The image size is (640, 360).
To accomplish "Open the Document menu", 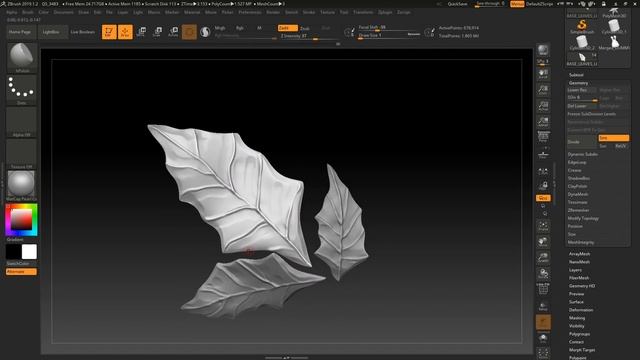I will pos(64,13).
